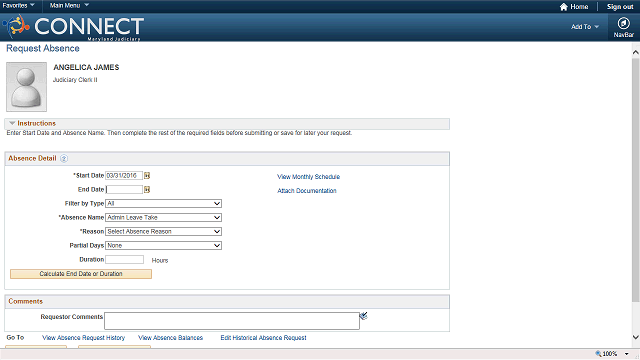Open the NavBar compass icon
Image resolution: width=640 pixels, height=360 pixels.
click(x=623, y=23)
